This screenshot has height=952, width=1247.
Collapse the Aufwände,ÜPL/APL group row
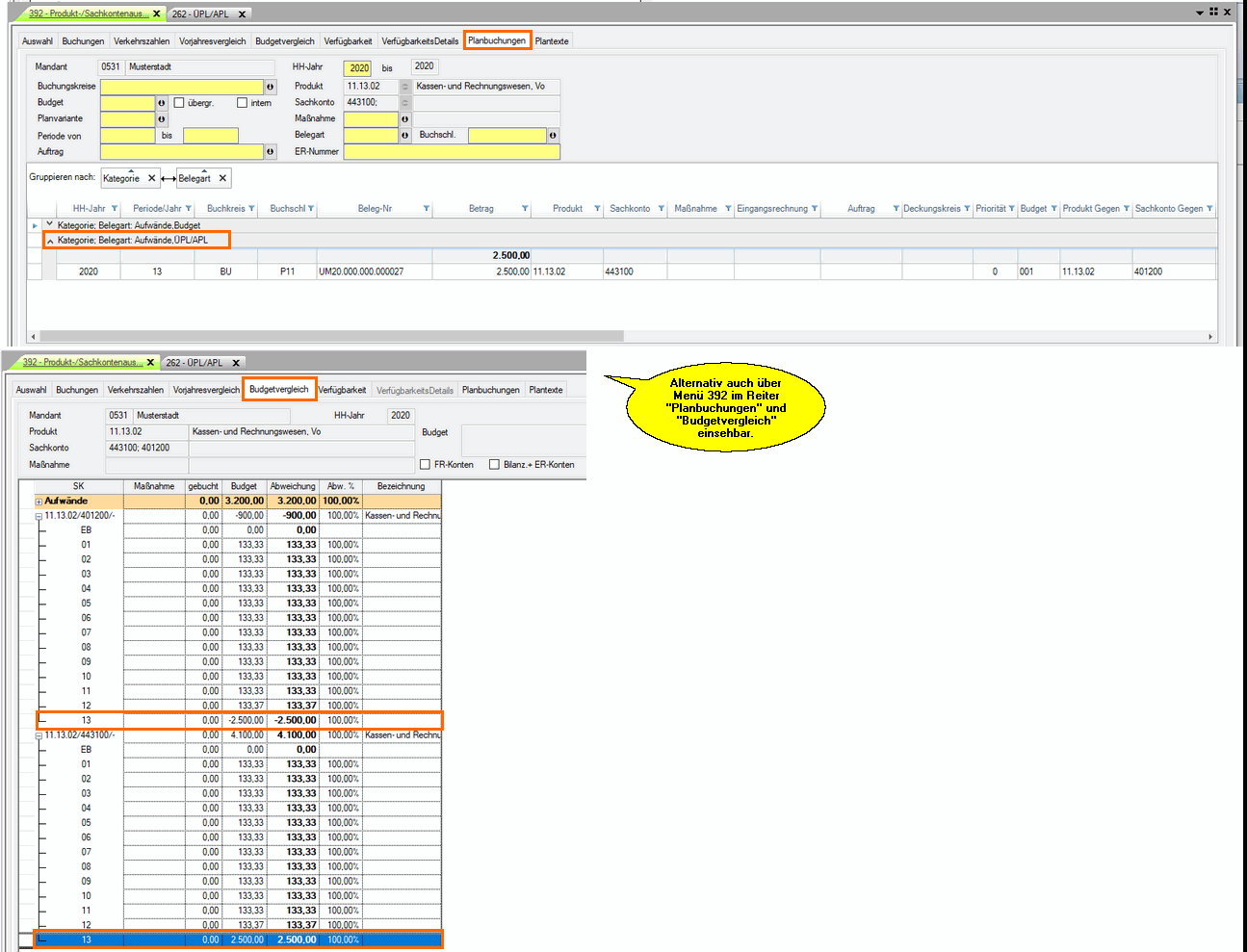(x=50, y=241)
